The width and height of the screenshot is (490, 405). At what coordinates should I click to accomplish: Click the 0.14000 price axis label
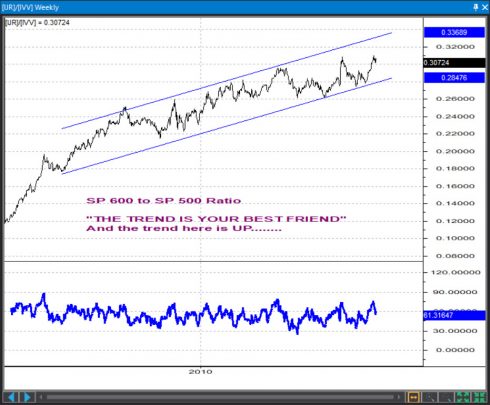pyautogui.click(x=455, y=203)
